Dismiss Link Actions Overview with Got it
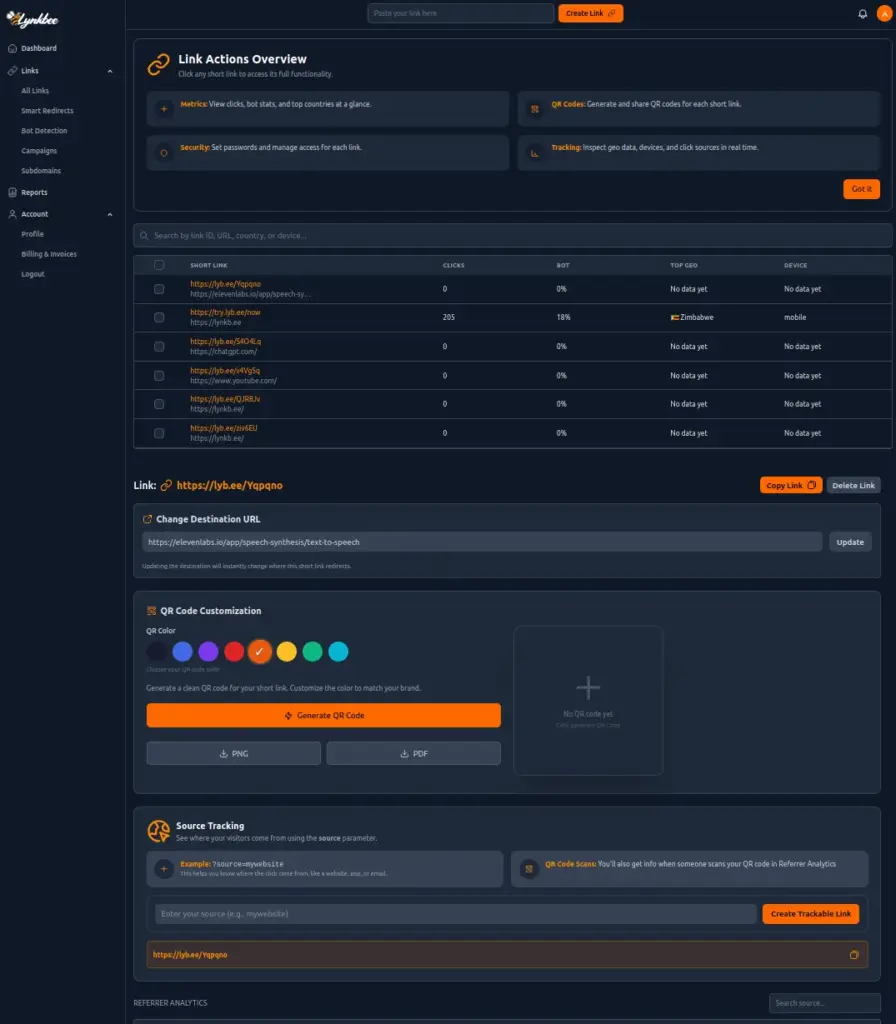Viewport: 896px width, 1024px height. [861, 188]
